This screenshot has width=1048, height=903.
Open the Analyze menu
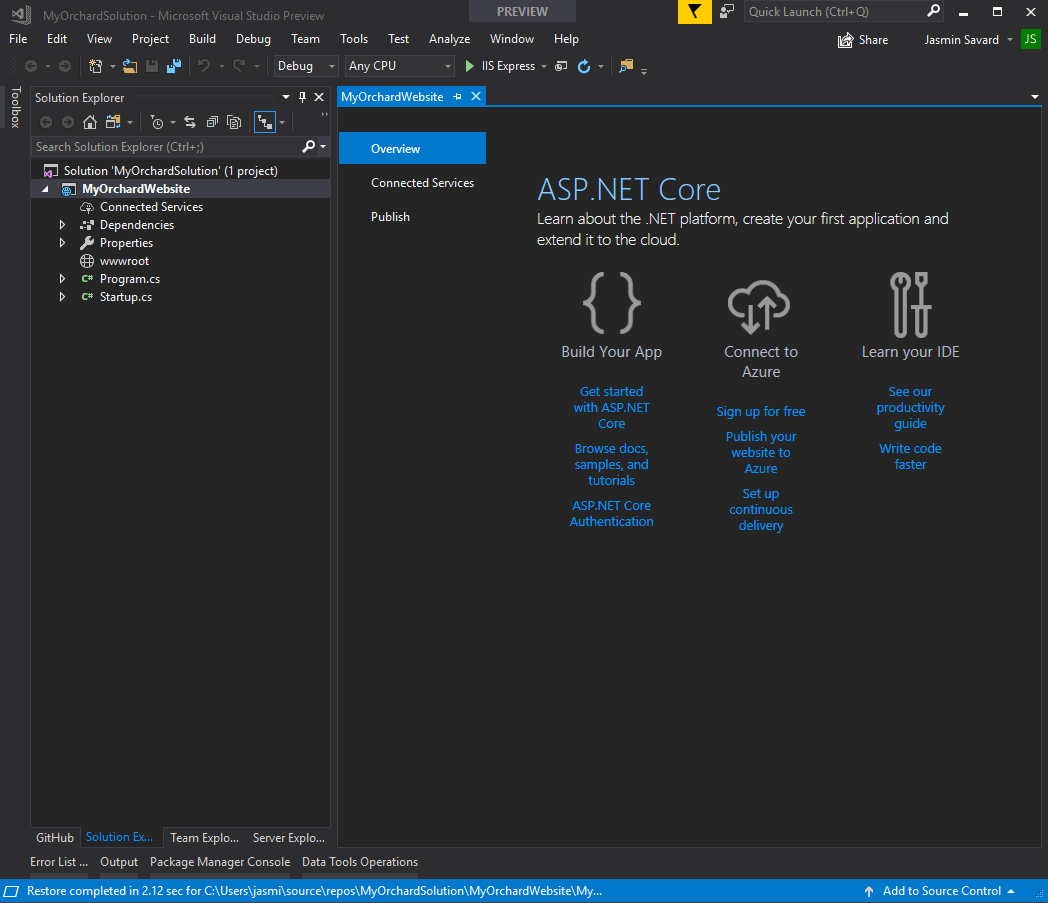[449, 39]
